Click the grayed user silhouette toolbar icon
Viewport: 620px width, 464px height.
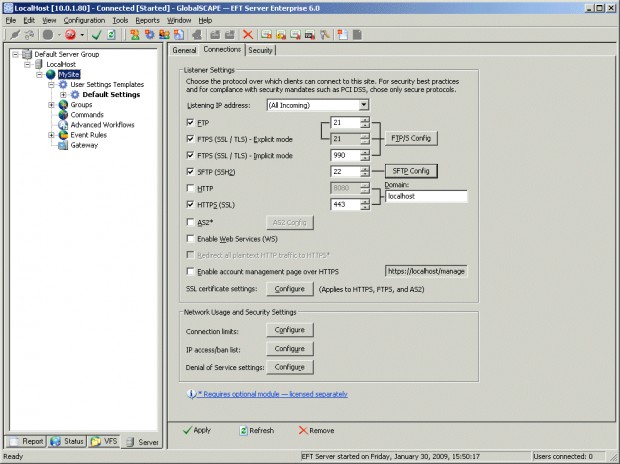(x=197, y=35)
